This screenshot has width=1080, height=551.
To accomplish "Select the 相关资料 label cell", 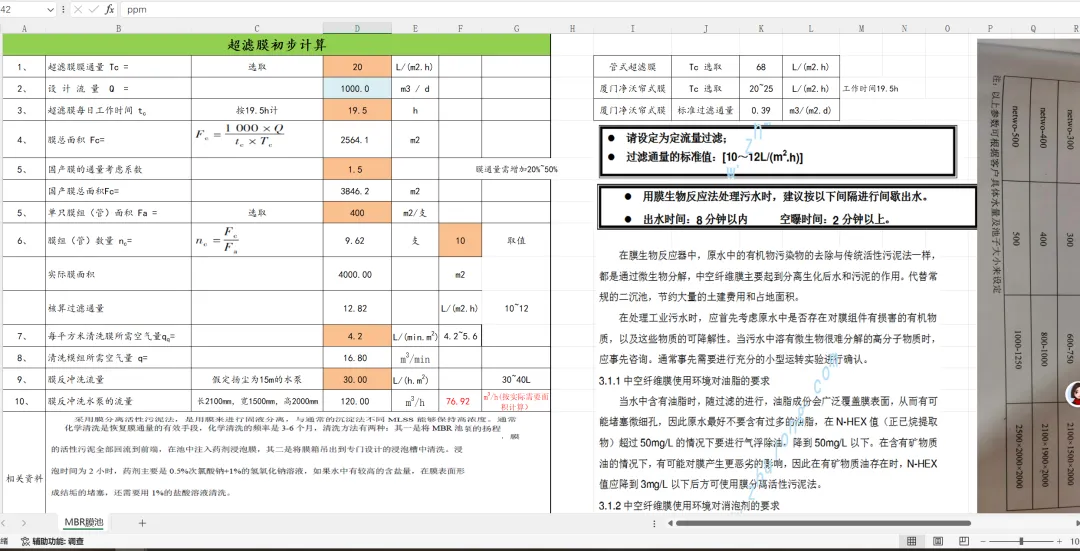I will point(24,478).
